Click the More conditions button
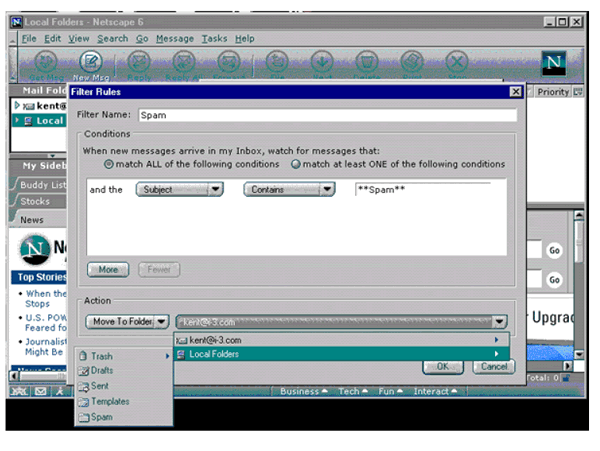 coord(108,270)
